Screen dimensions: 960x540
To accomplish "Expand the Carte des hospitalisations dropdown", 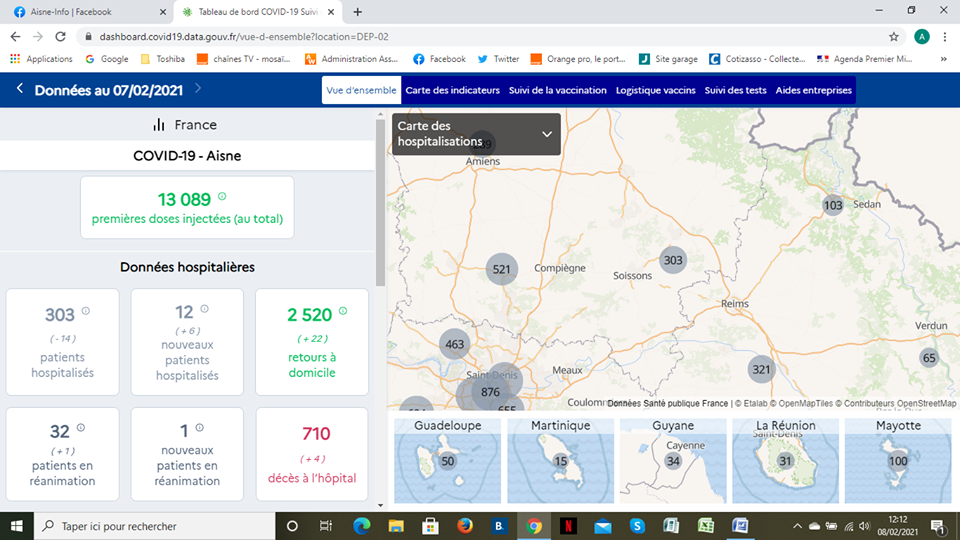I will (x=547, y=134).
